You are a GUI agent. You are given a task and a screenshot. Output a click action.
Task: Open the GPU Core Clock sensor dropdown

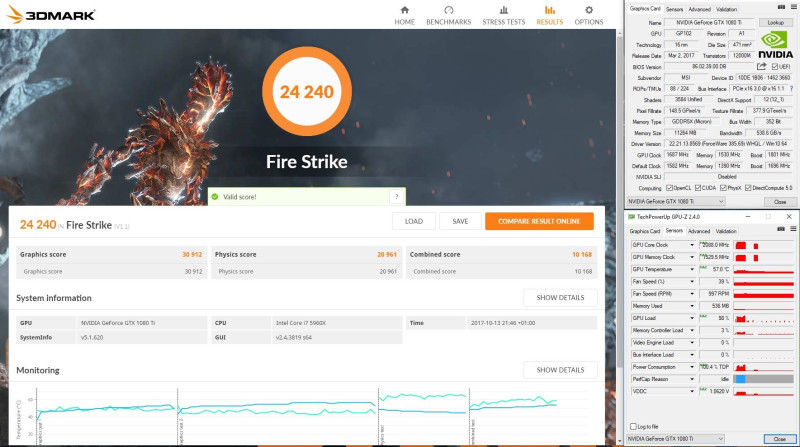pyautogui.click(x=692, y=245)
